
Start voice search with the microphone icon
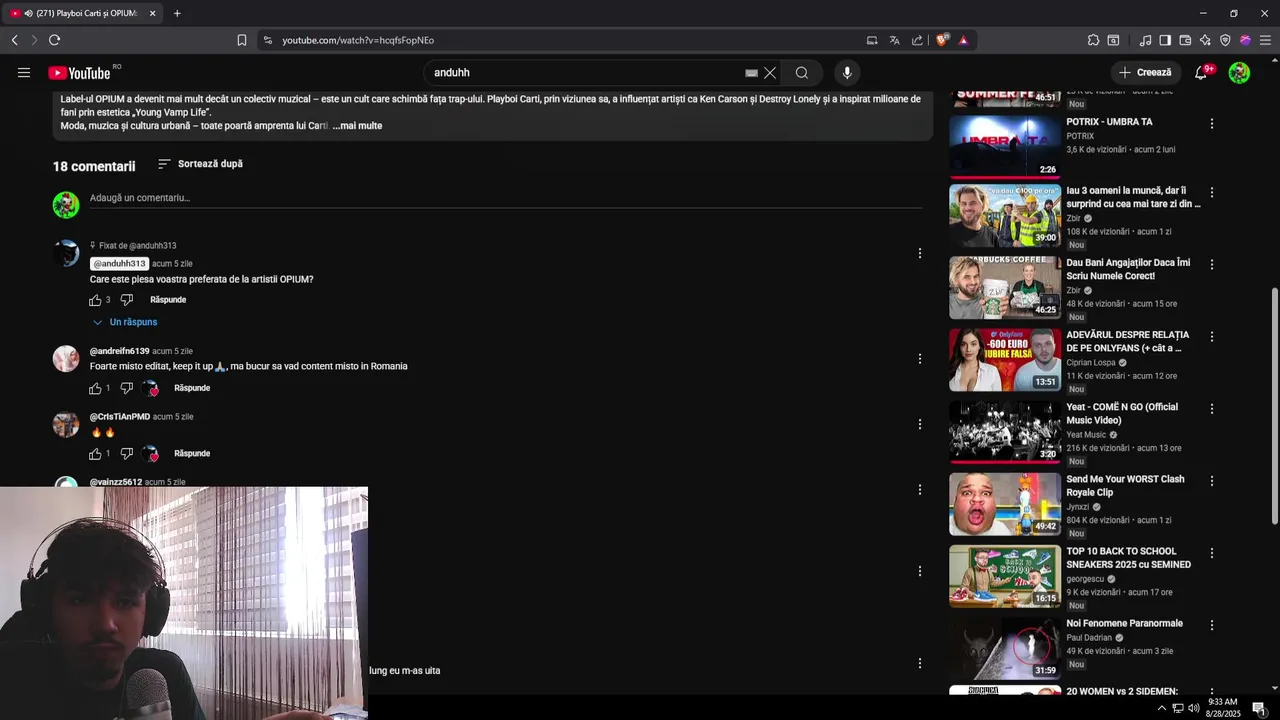pos(847,73)
